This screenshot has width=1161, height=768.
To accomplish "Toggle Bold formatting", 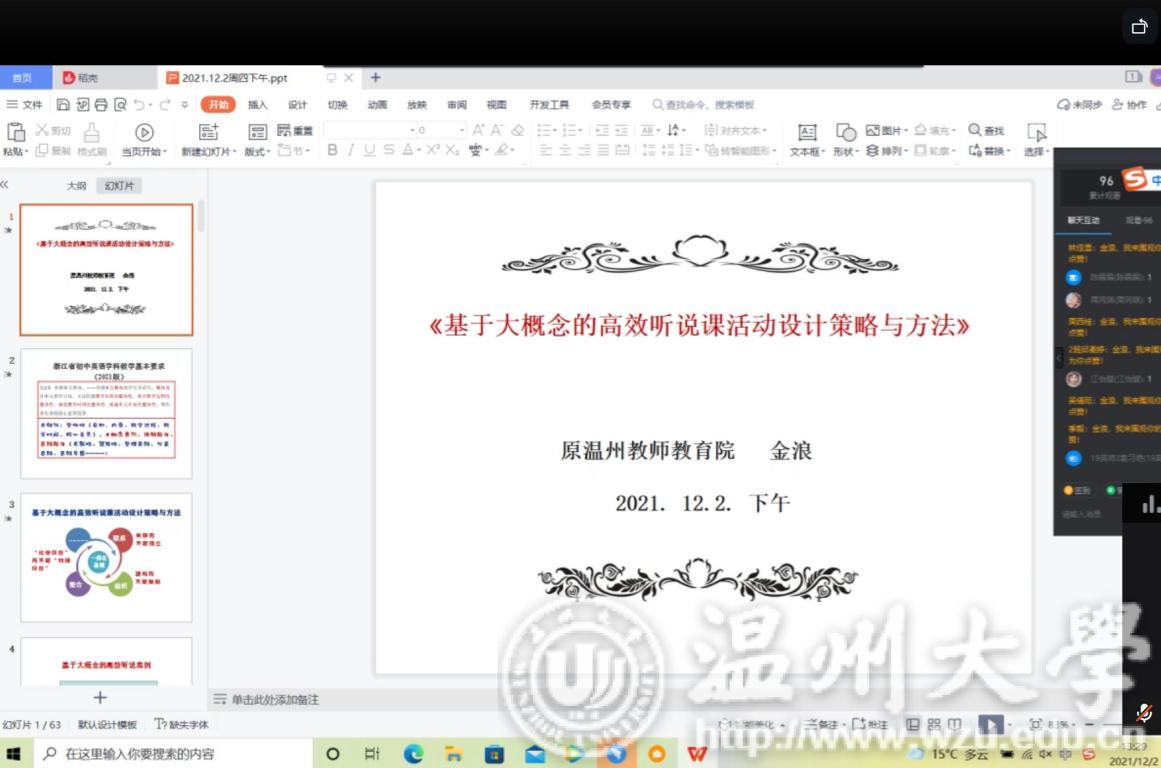I will 332,150.
